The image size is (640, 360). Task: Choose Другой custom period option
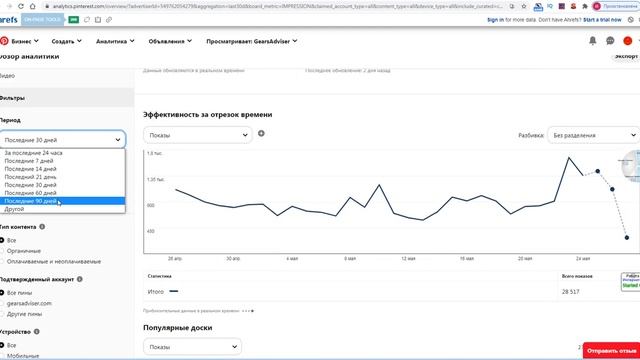(x=62, y=209)
